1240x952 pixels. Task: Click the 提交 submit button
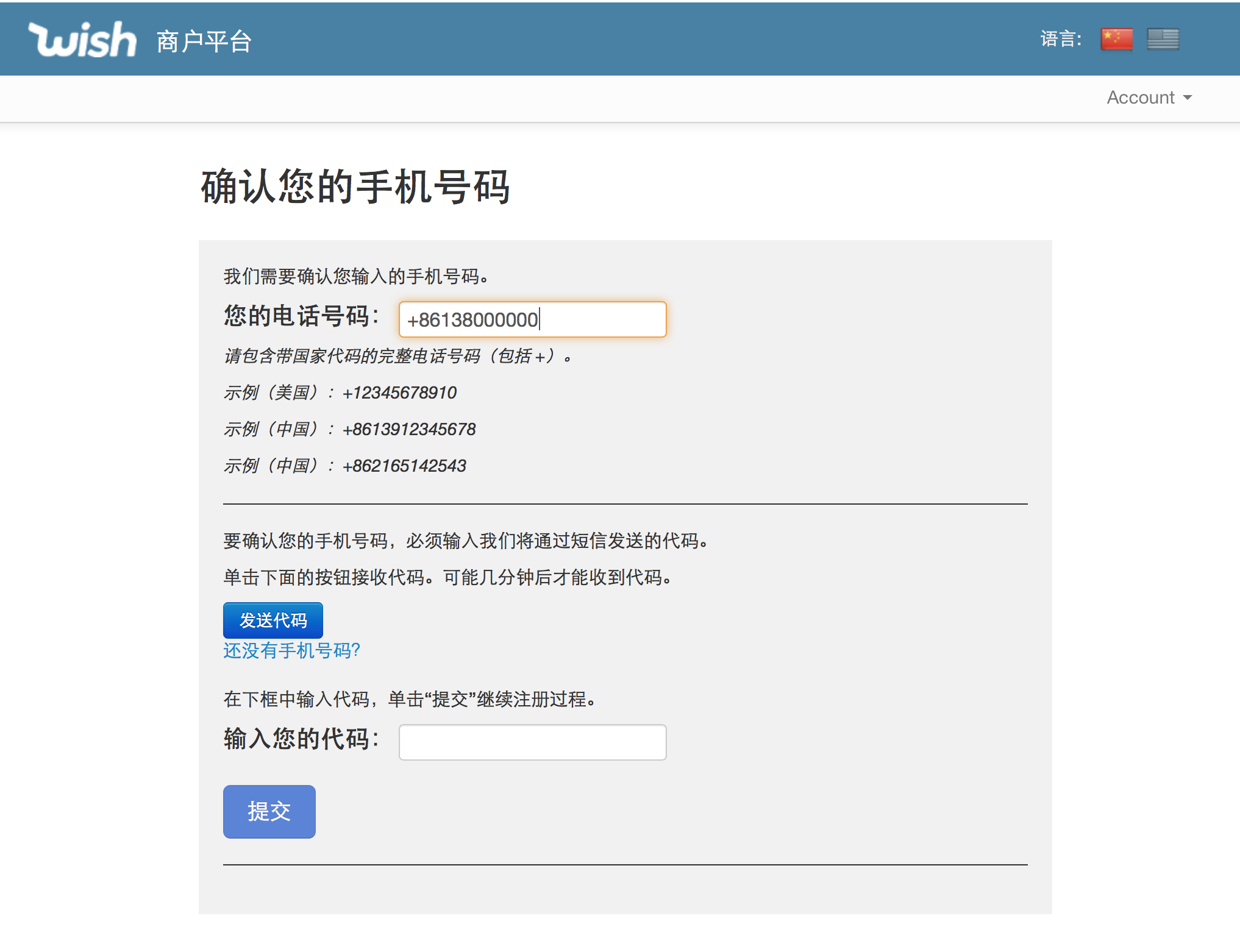tap(269, 812)
